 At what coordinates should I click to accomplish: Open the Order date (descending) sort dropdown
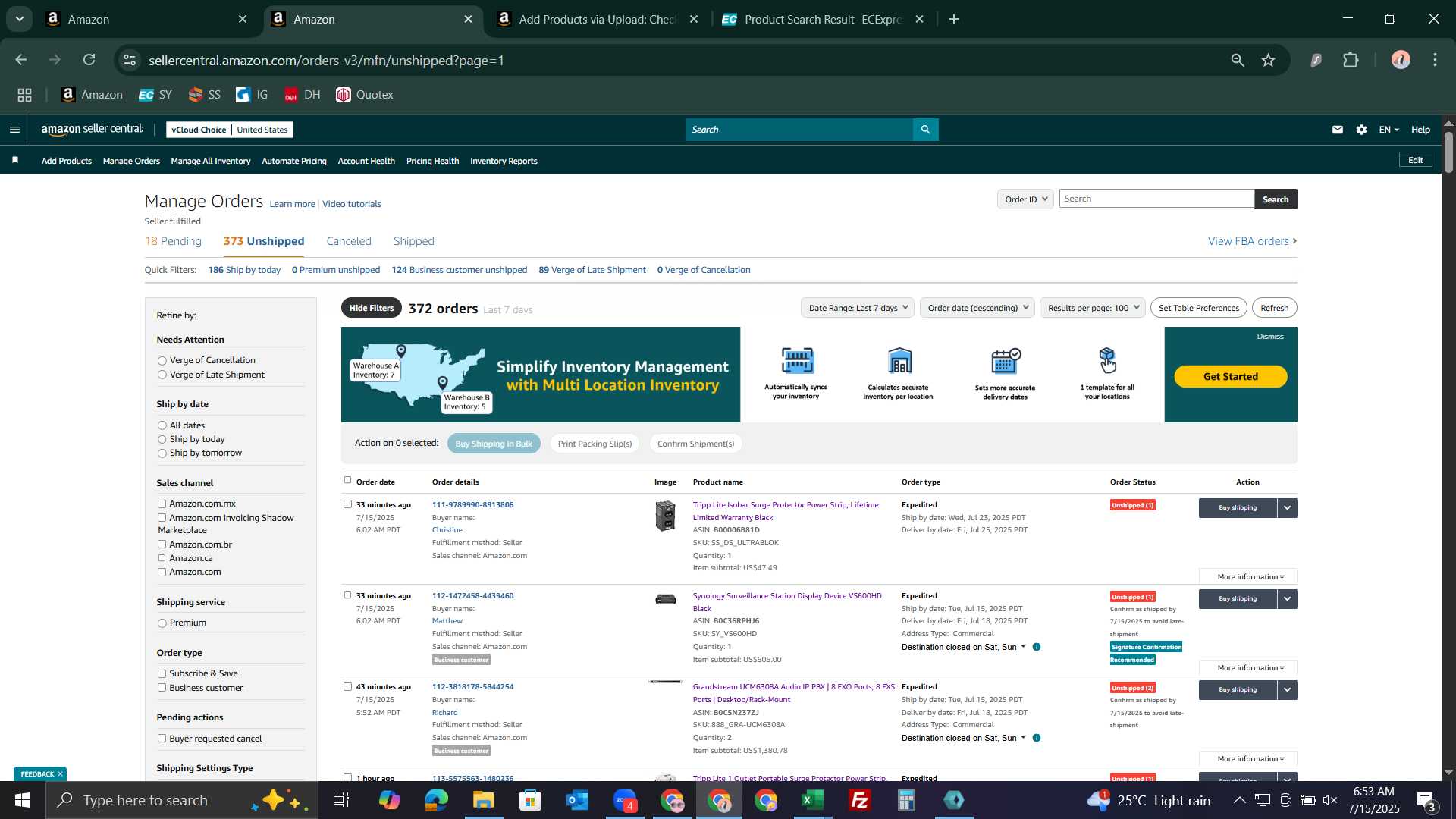(977, 308)
